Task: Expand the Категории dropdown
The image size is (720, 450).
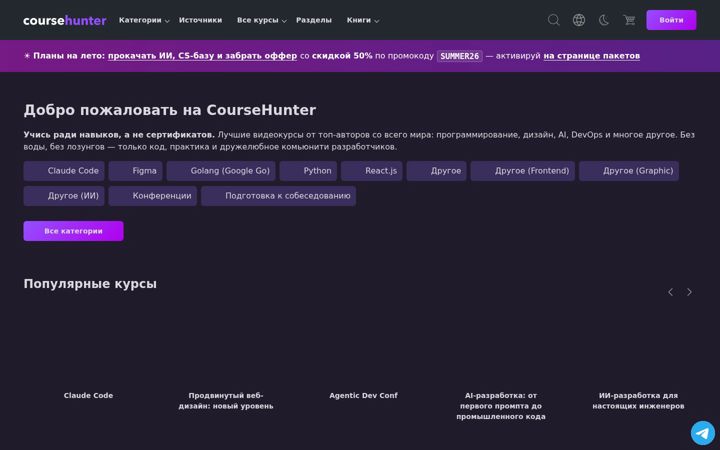Action: click(x=144, y=20)
